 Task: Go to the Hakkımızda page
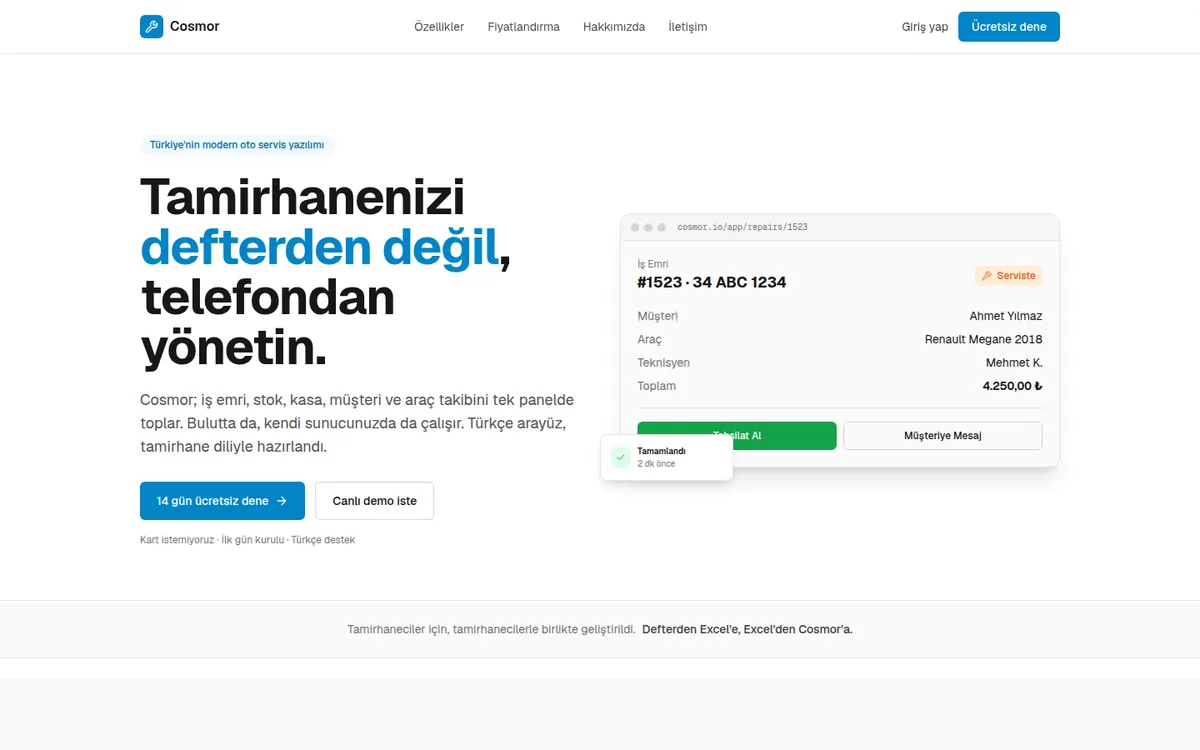(614, 27)
